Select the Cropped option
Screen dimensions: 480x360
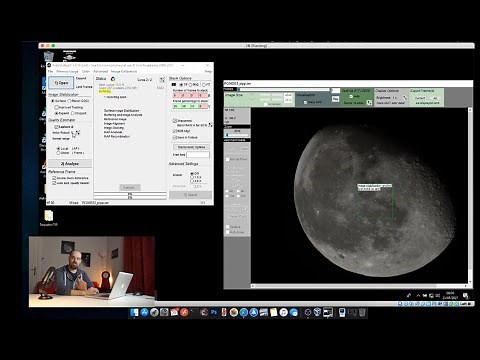click(x=79, y=113)
